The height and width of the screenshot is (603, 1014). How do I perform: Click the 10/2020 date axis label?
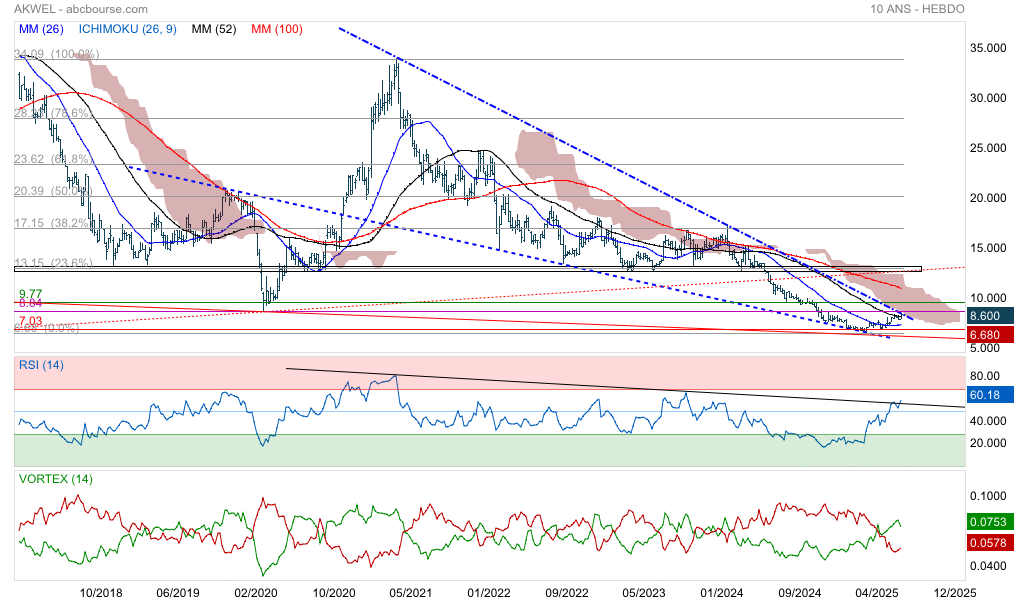click(334, 593)
